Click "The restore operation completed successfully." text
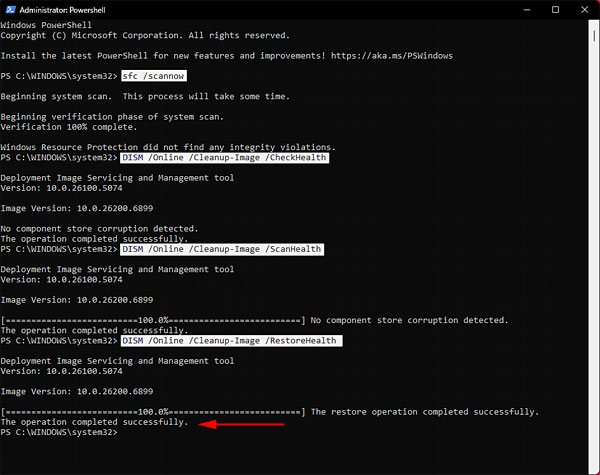The height and width of the screenshot is (475, 600). pyautogui.click(x=425, y=412)
